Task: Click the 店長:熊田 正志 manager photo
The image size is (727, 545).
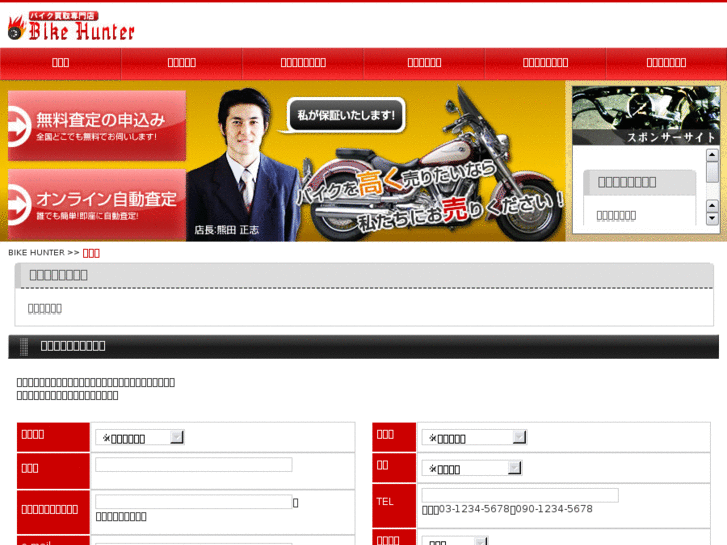Action: tap(243, 165)
